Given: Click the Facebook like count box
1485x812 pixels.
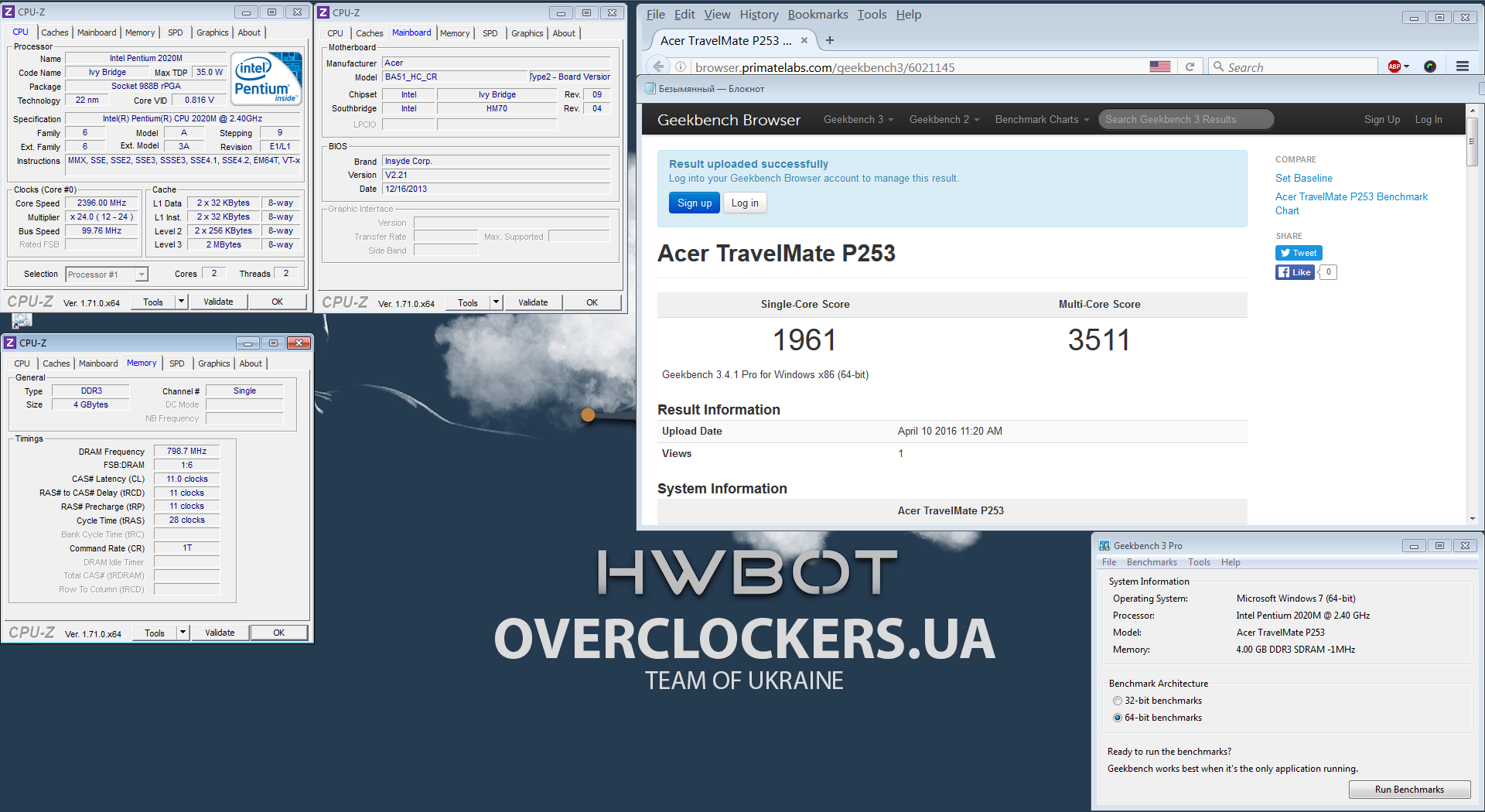Looking at the screenshot, I should 1329,272.
